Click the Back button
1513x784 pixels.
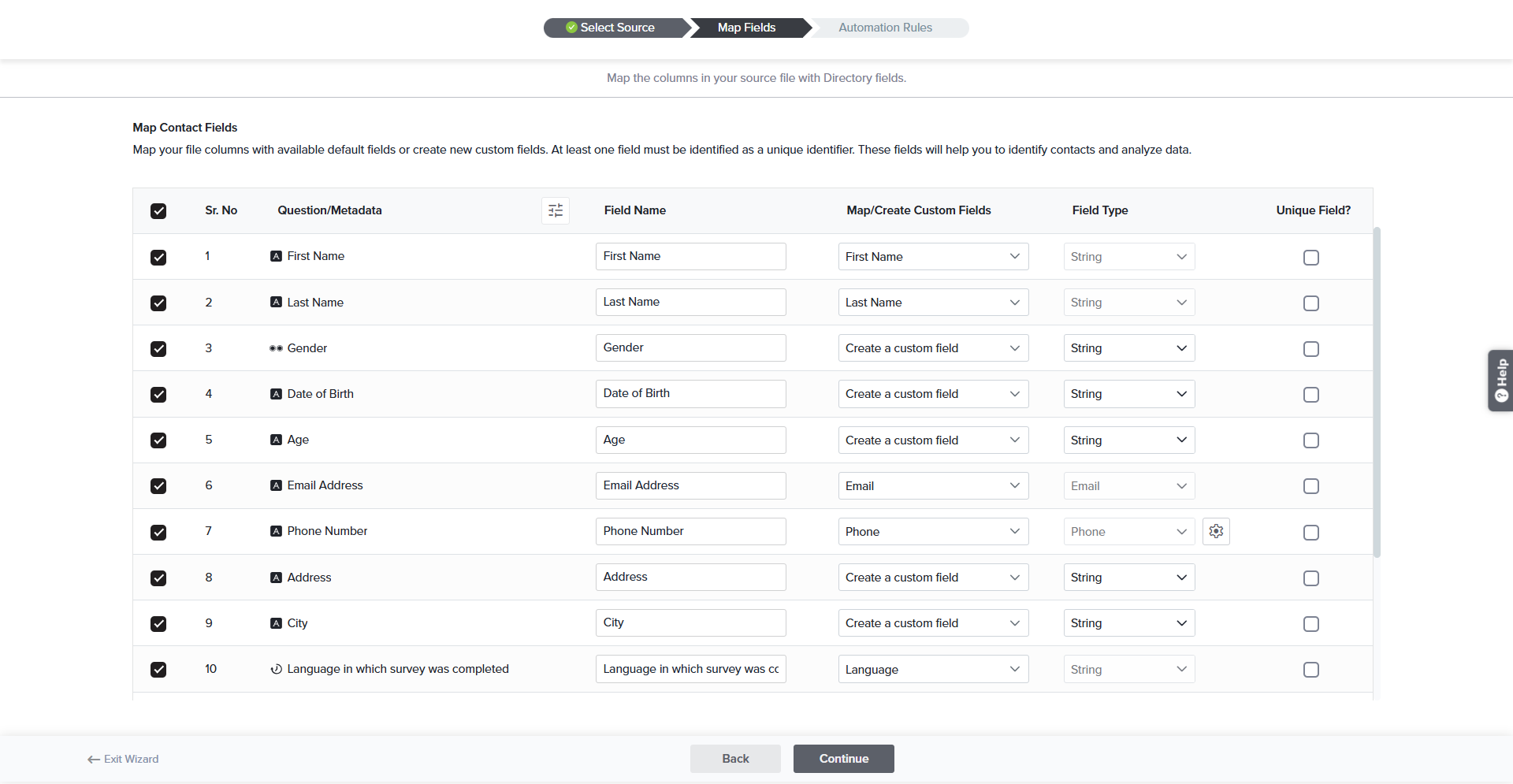tap(735, 759)
